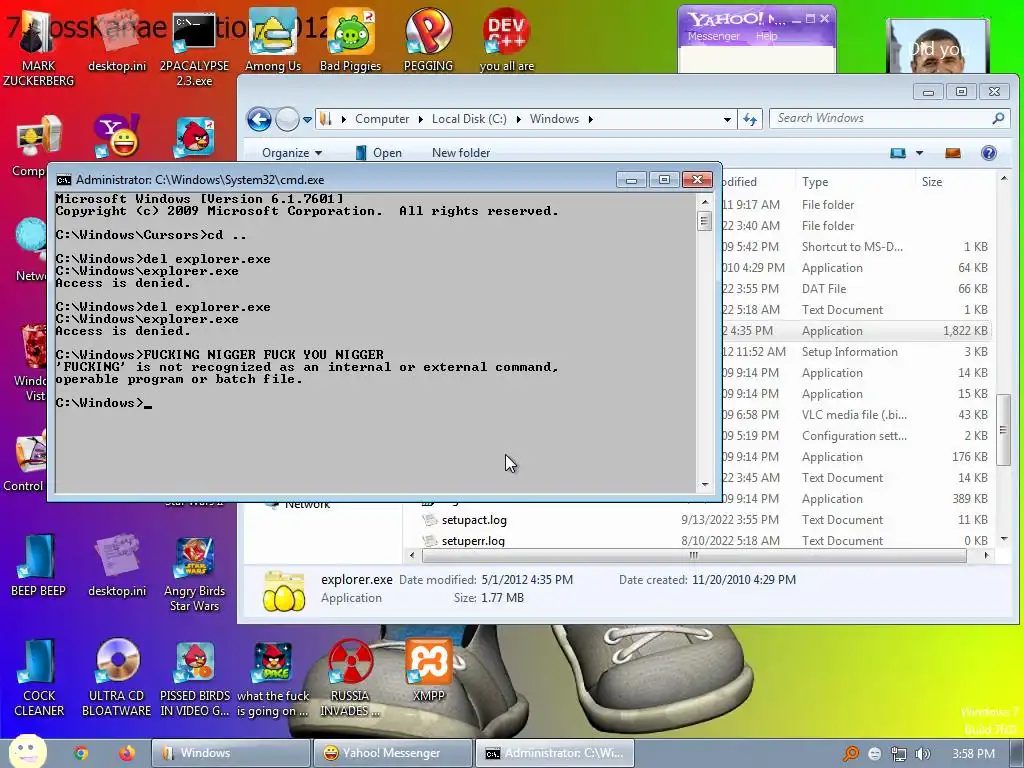Select the ULTRA CD BLOATWARE disc icon

pyautogui.click(x=117, y=678)
